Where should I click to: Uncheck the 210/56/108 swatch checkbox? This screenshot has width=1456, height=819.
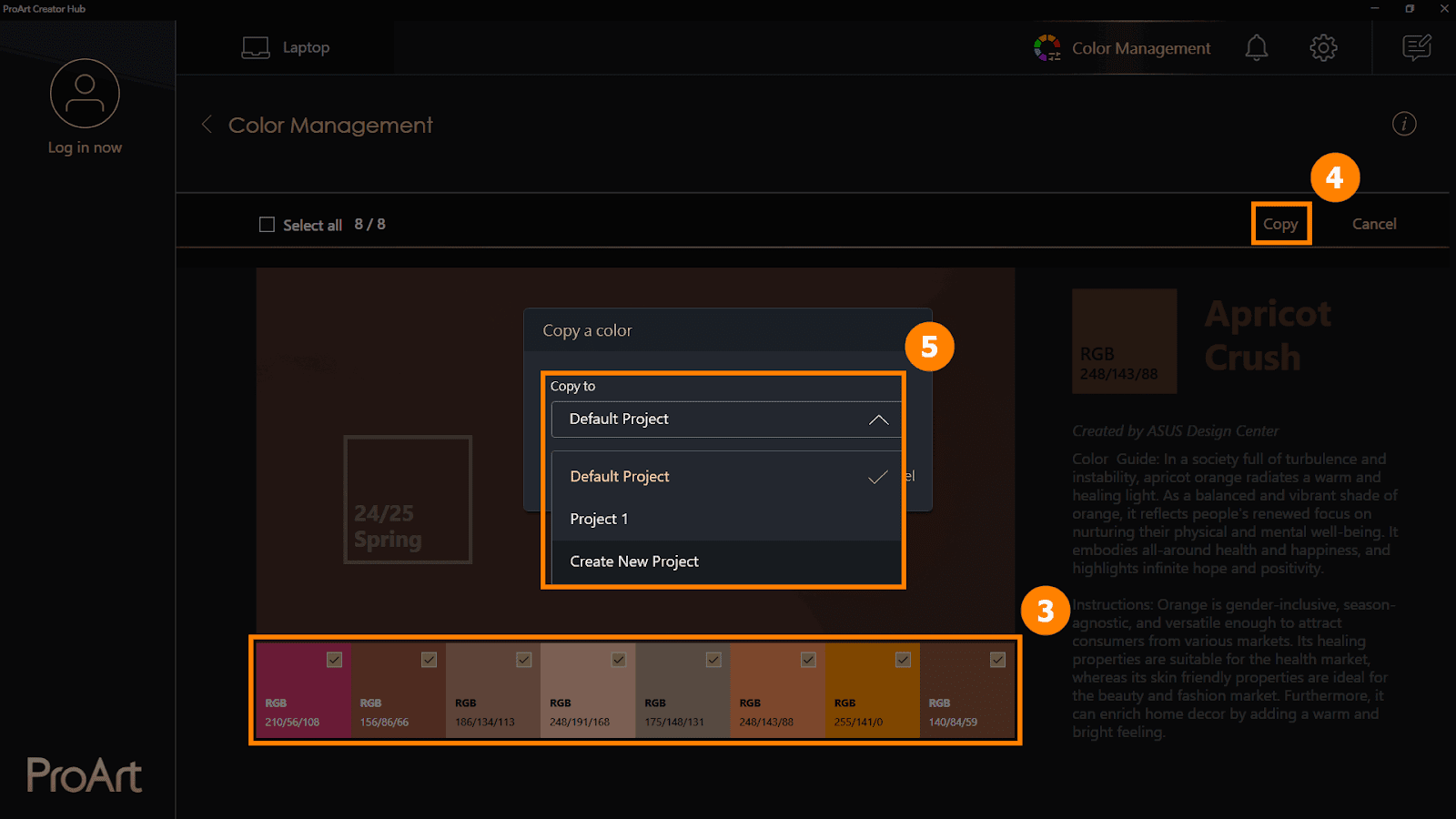(x=335, y=660)
